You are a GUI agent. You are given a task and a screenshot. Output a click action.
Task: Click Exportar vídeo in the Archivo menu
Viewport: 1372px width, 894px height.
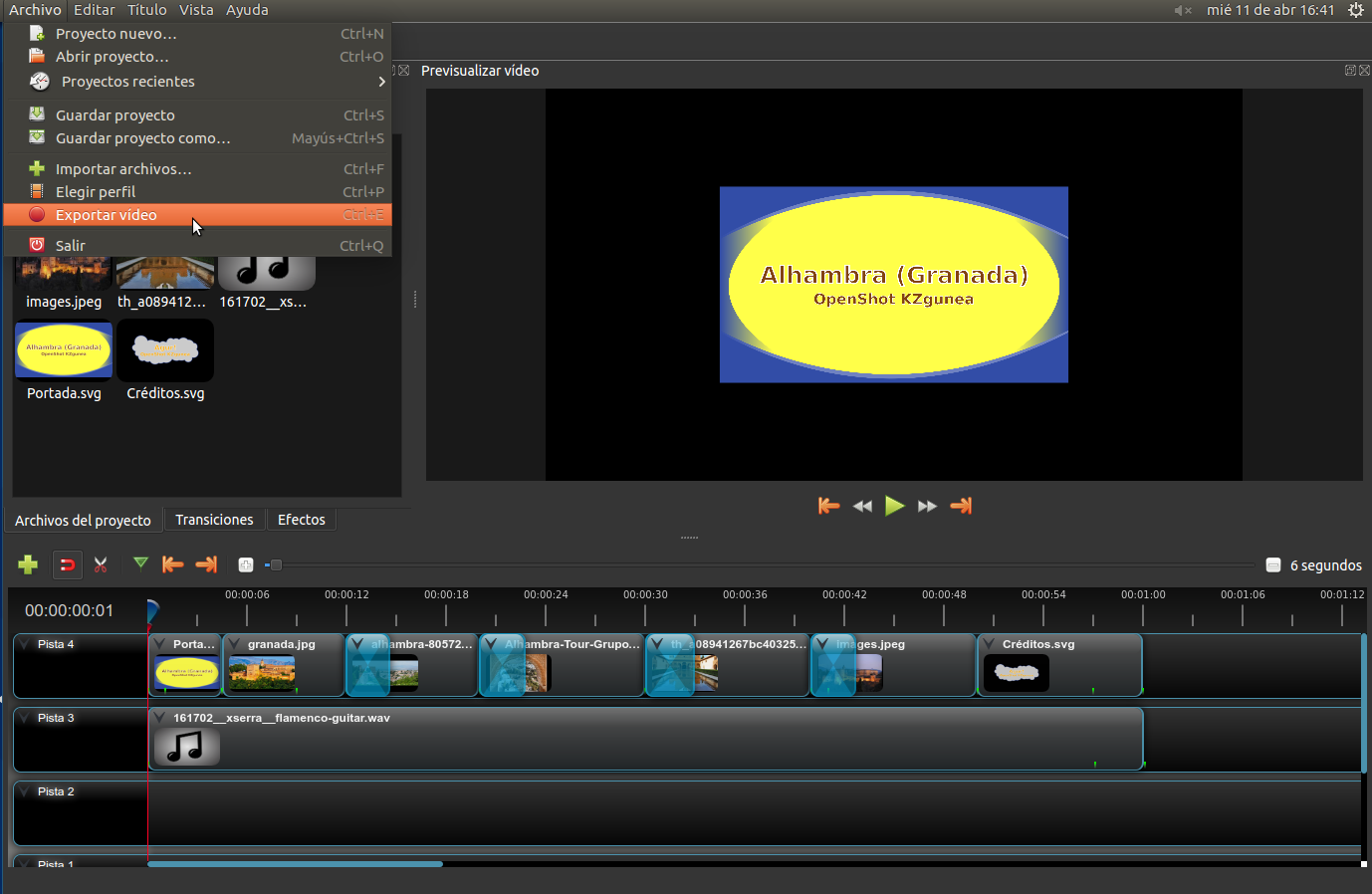pos(197,215)
